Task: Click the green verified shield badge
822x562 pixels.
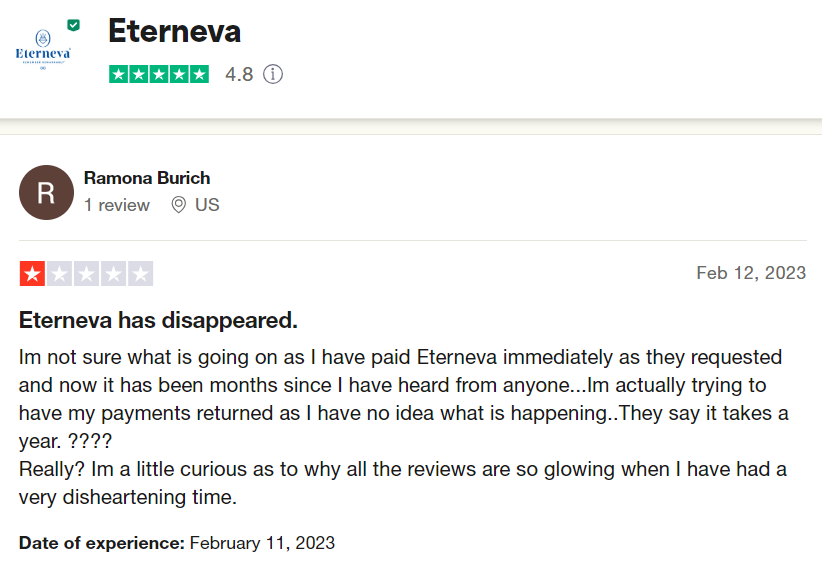Action: [73, 25]
